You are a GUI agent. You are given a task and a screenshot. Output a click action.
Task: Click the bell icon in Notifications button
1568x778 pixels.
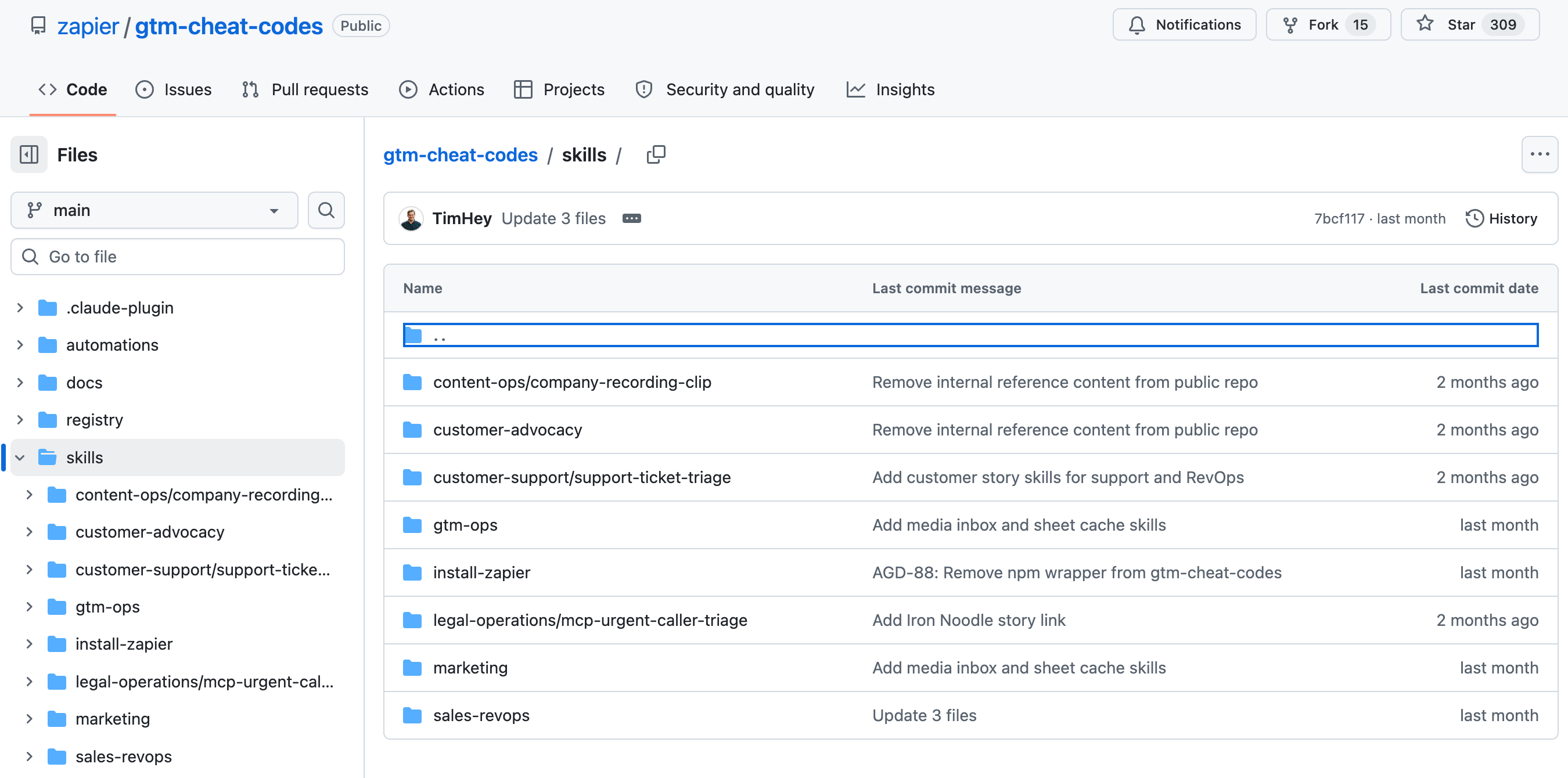(1137, 25)
